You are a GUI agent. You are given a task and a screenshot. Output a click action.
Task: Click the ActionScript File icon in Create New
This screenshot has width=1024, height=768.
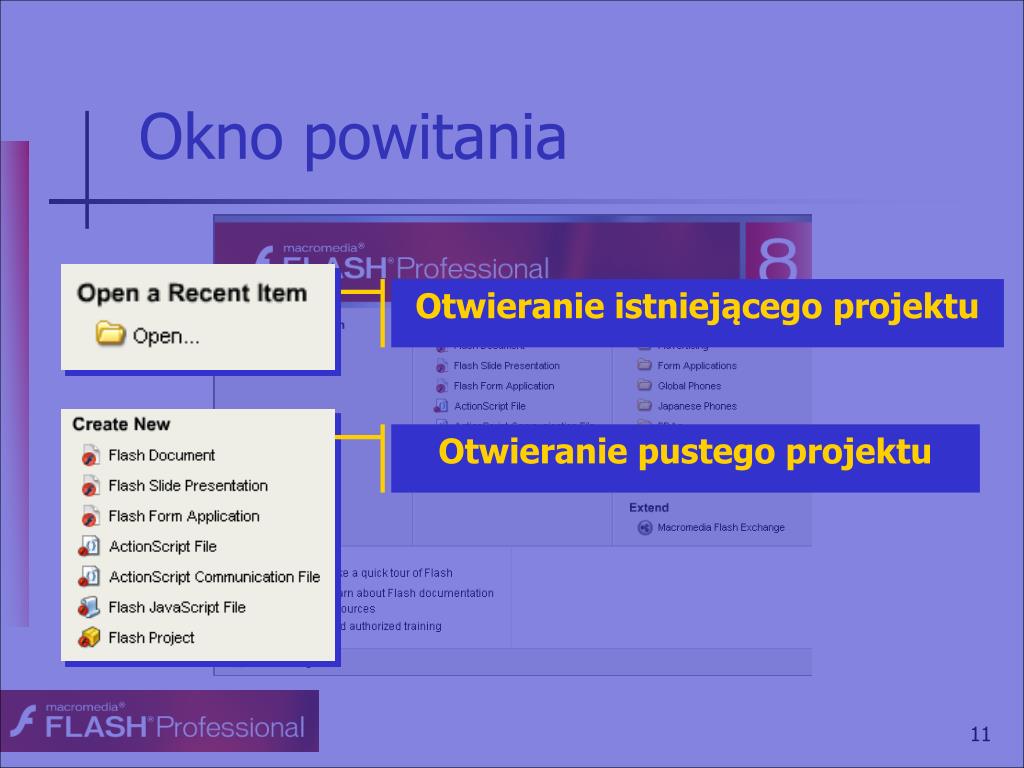89,546
